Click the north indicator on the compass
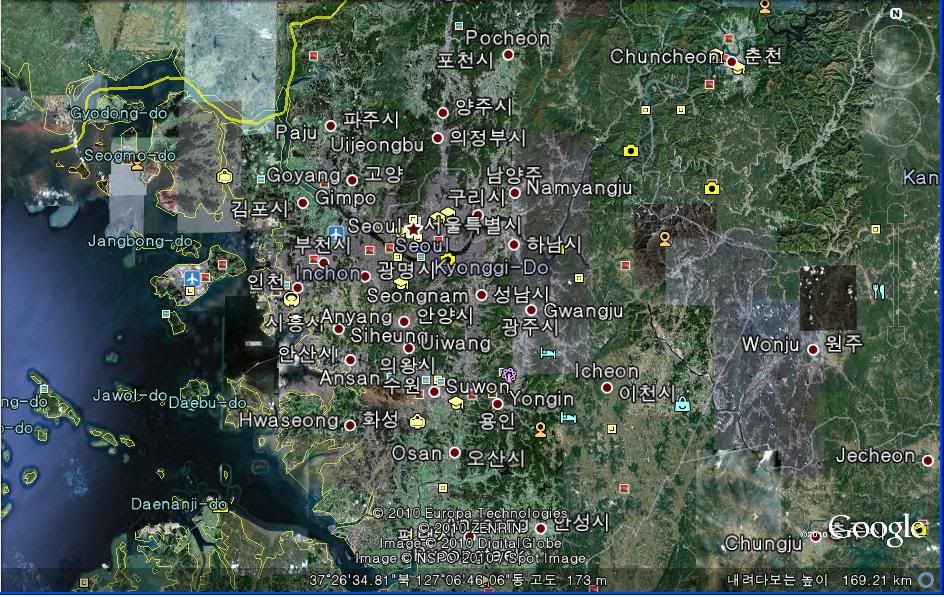This screenshot has width=944, height=597. 896,14
